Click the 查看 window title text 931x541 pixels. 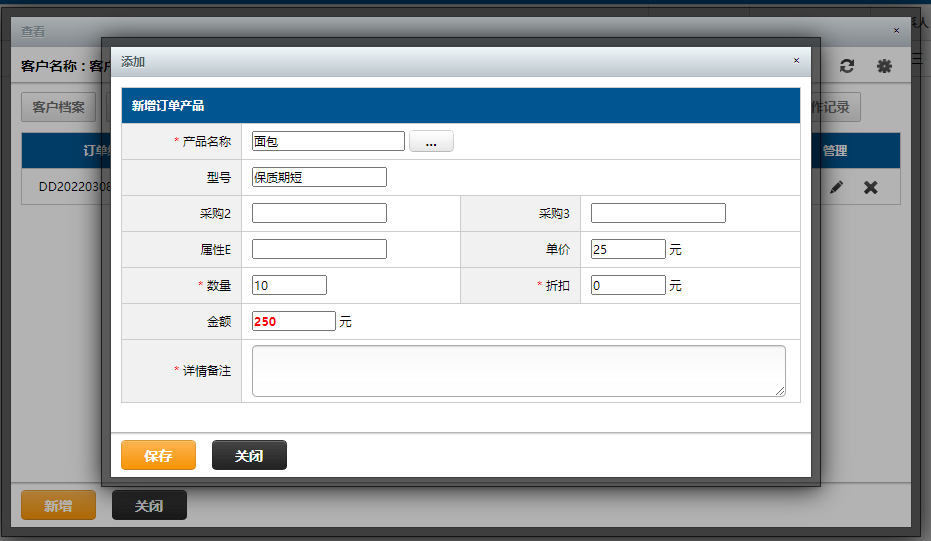click(x=33, y=31)
